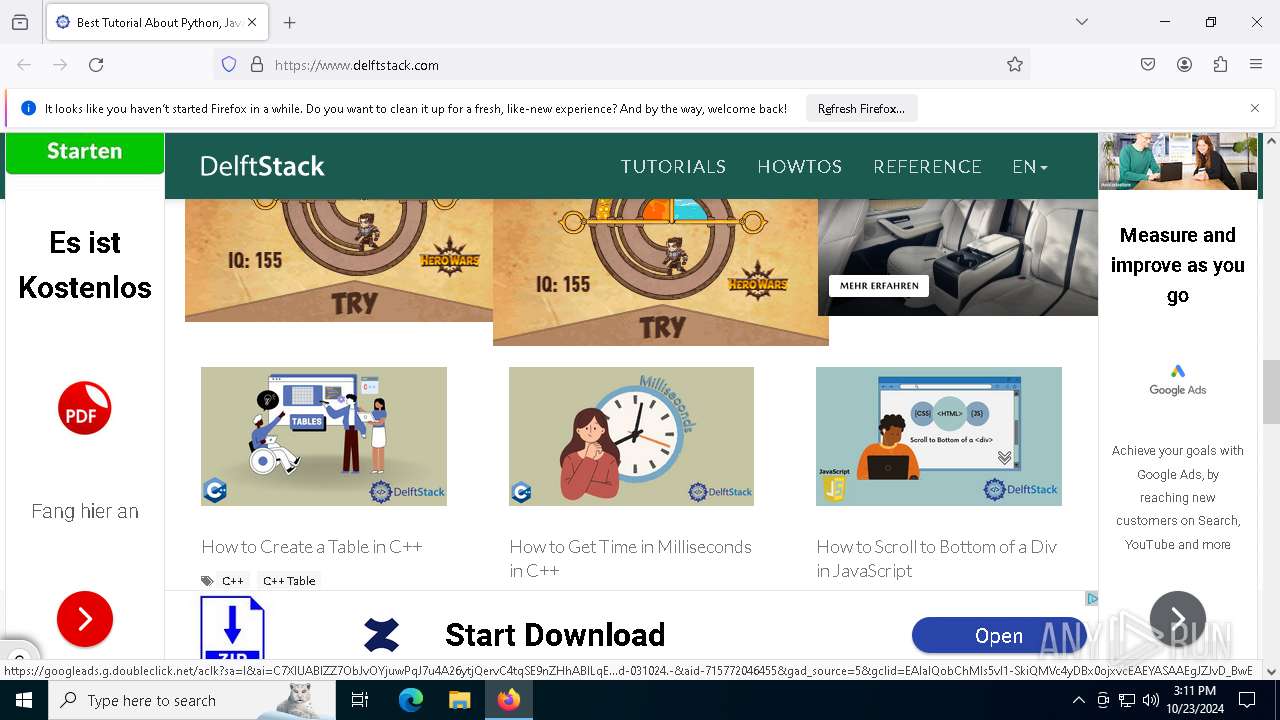
Task: Click dark arrow button in right ad
Action: (x=1178, y=619)
